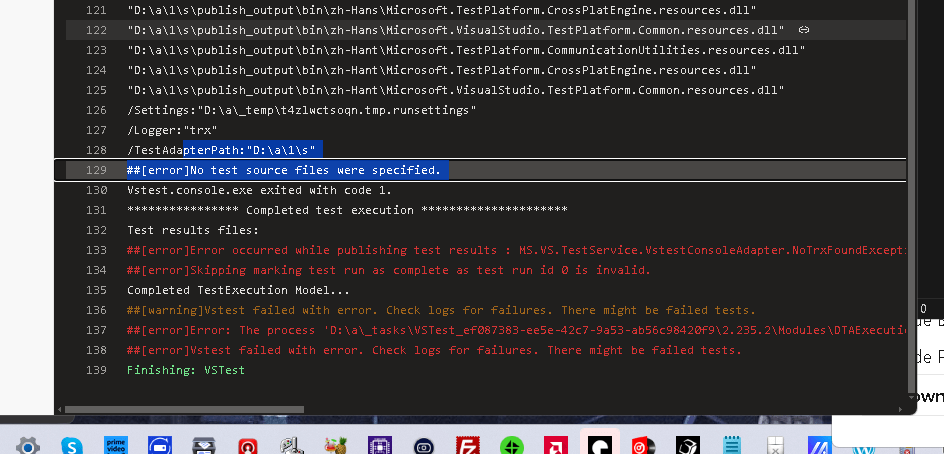The width and height of the screenshot is (944, 454).
Task: Open Settings gear in taskbar
Action: coord(28,446)
